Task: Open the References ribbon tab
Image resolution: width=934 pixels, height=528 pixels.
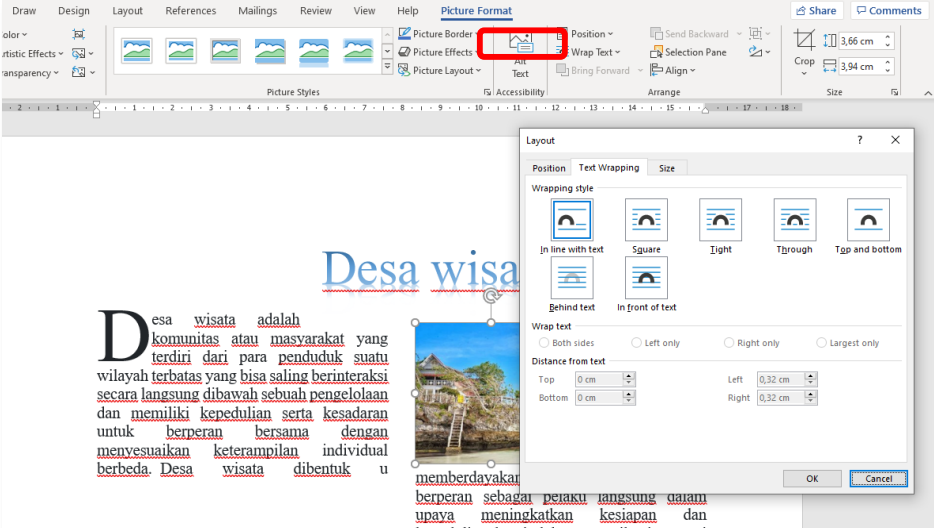Action: (x=190, y=11)
